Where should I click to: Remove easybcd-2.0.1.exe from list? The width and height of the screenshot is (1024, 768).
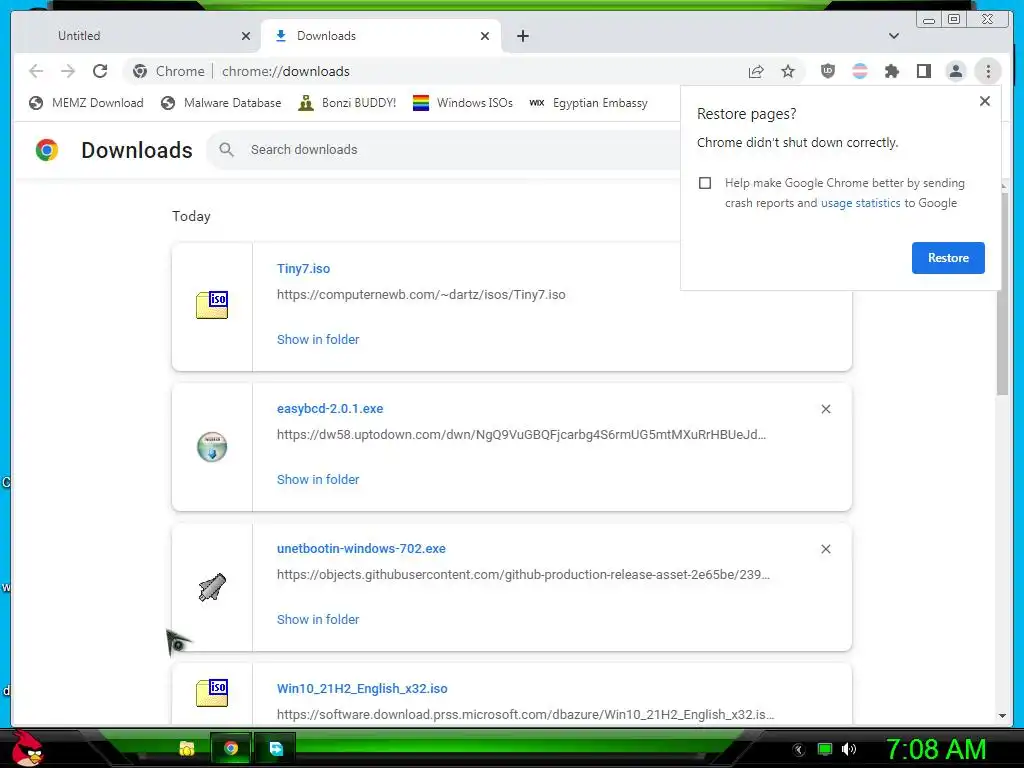(825, 409)
